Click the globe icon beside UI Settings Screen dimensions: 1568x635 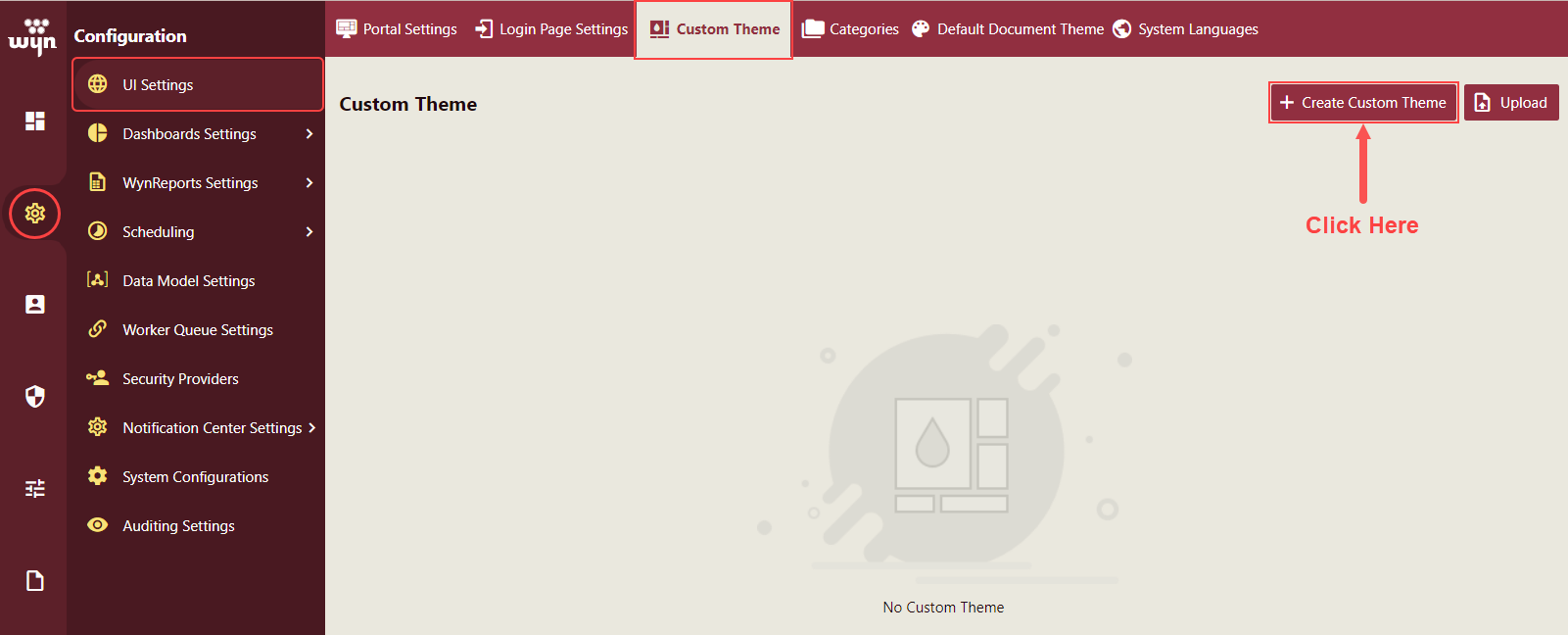pyautogui.click(x=98, y=84)
